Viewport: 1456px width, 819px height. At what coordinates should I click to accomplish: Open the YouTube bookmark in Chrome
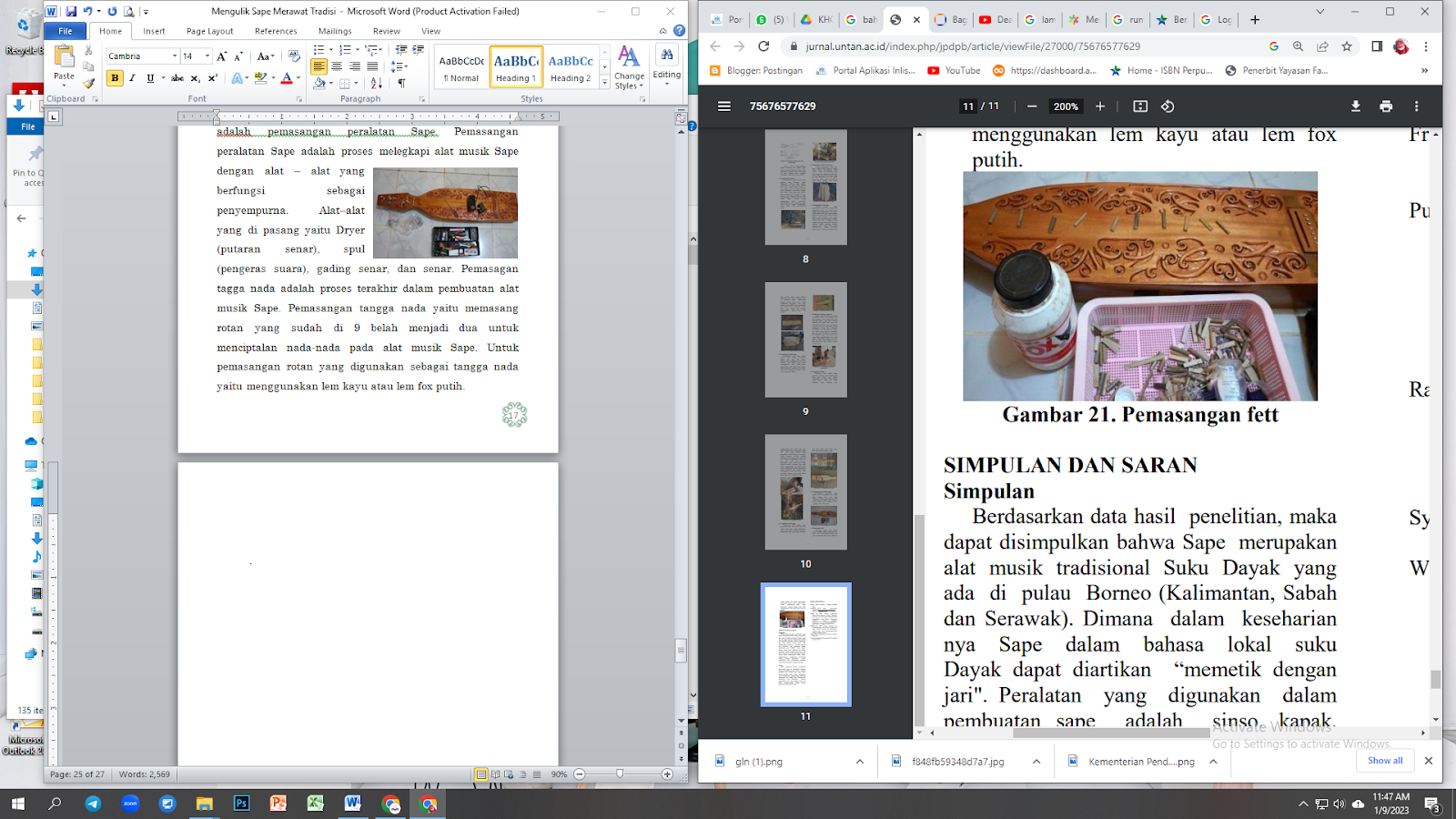(x=954, y=70)
